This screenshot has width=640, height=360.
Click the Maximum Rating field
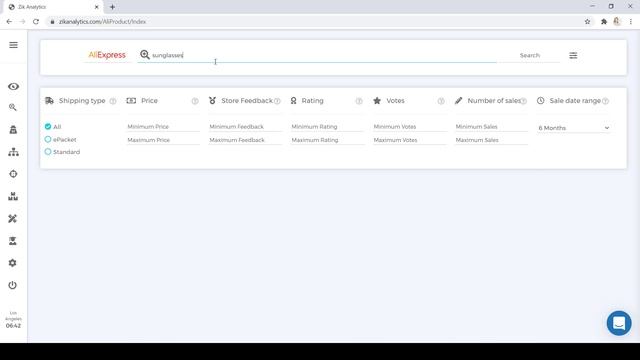click(327, 140)
